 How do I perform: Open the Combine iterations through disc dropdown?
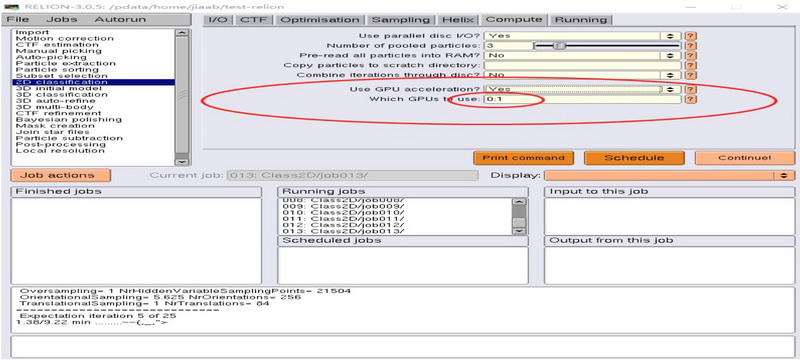coord(582,75)
